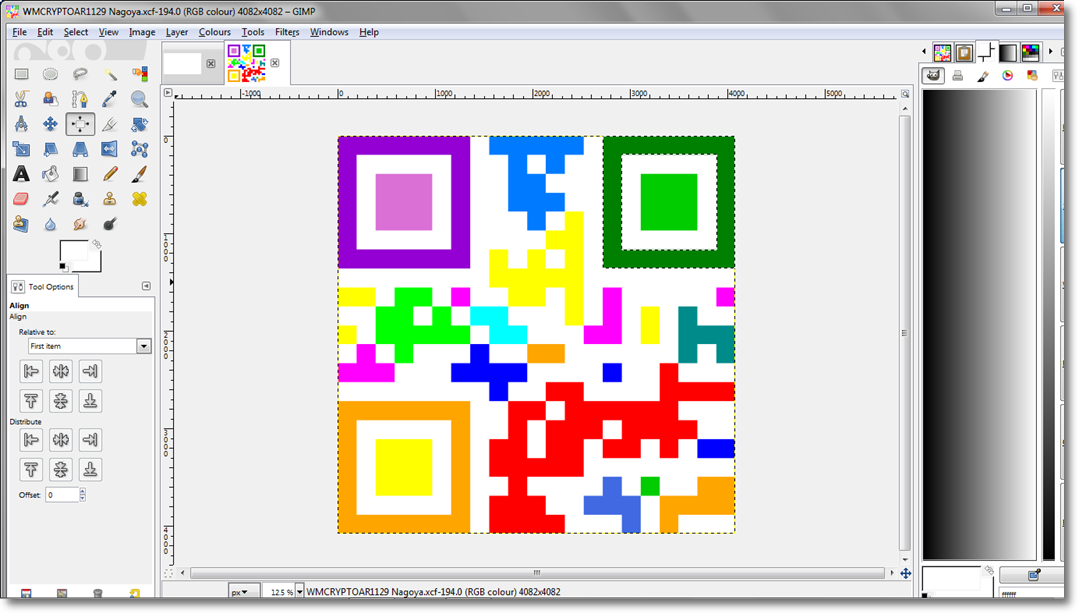
Task: Open the 'Relative to' First item dropdown
Action: 89,346
